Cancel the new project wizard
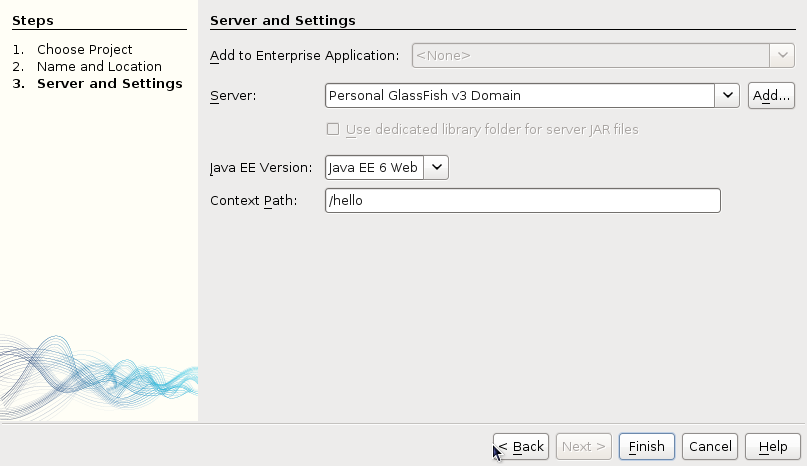Viewport: 807px width, 466px height. click(710, 446)
